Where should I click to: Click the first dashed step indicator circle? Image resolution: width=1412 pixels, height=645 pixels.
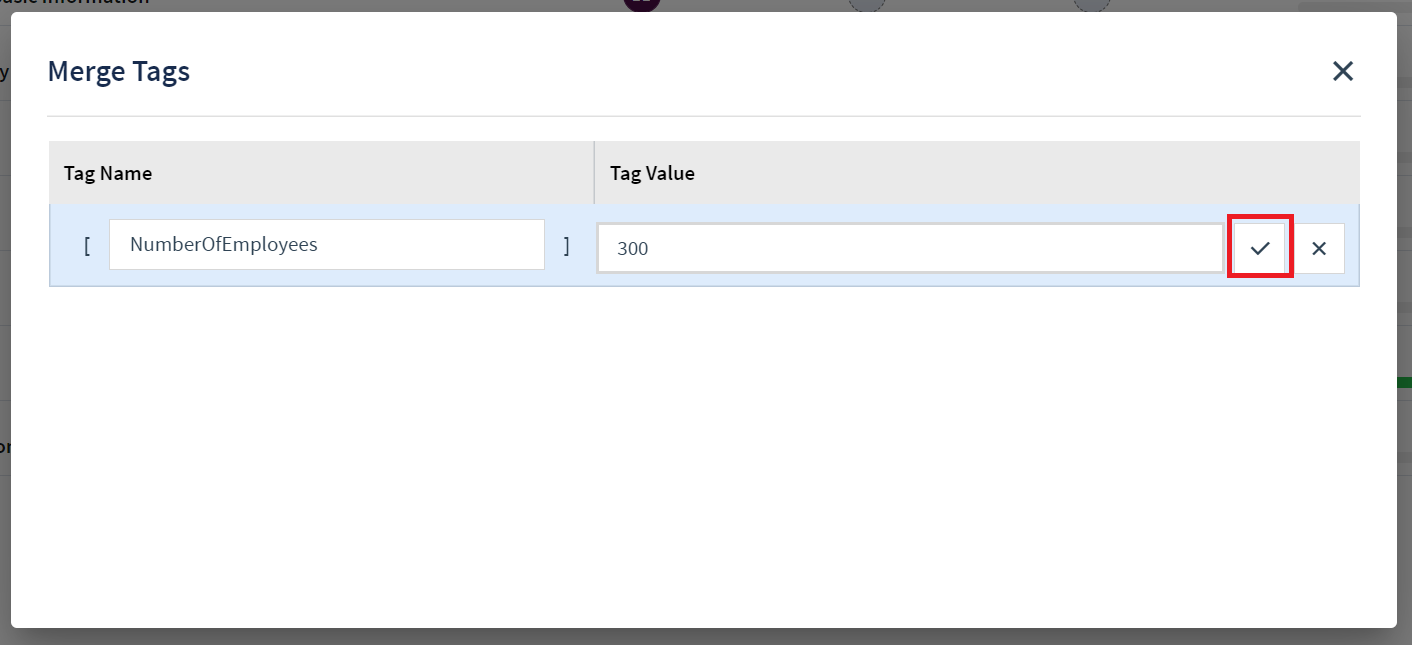(866, 4)
